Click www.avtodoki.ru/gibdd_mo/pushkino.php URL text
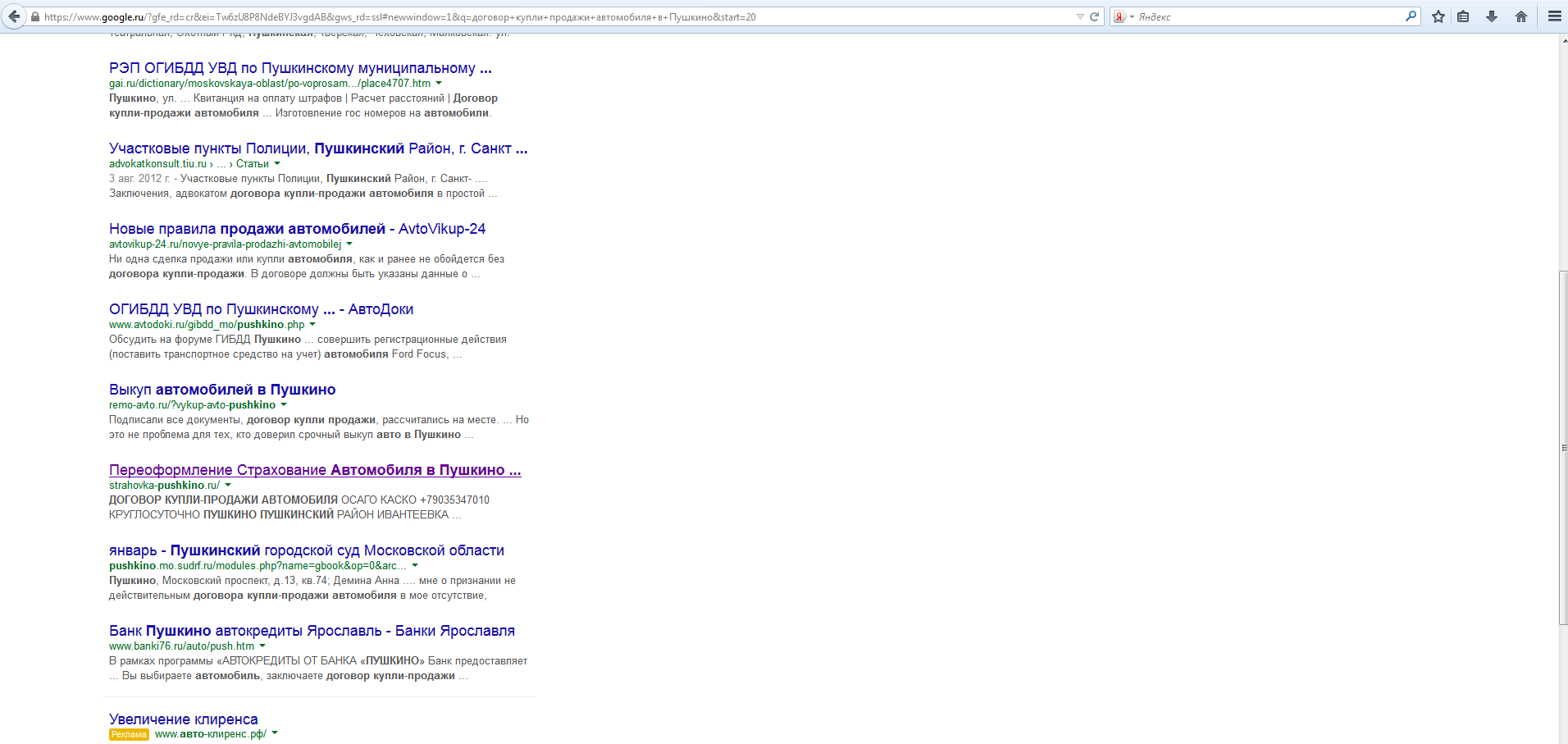The height and width of the screenshot is (744, 1568). pos(207,325)
